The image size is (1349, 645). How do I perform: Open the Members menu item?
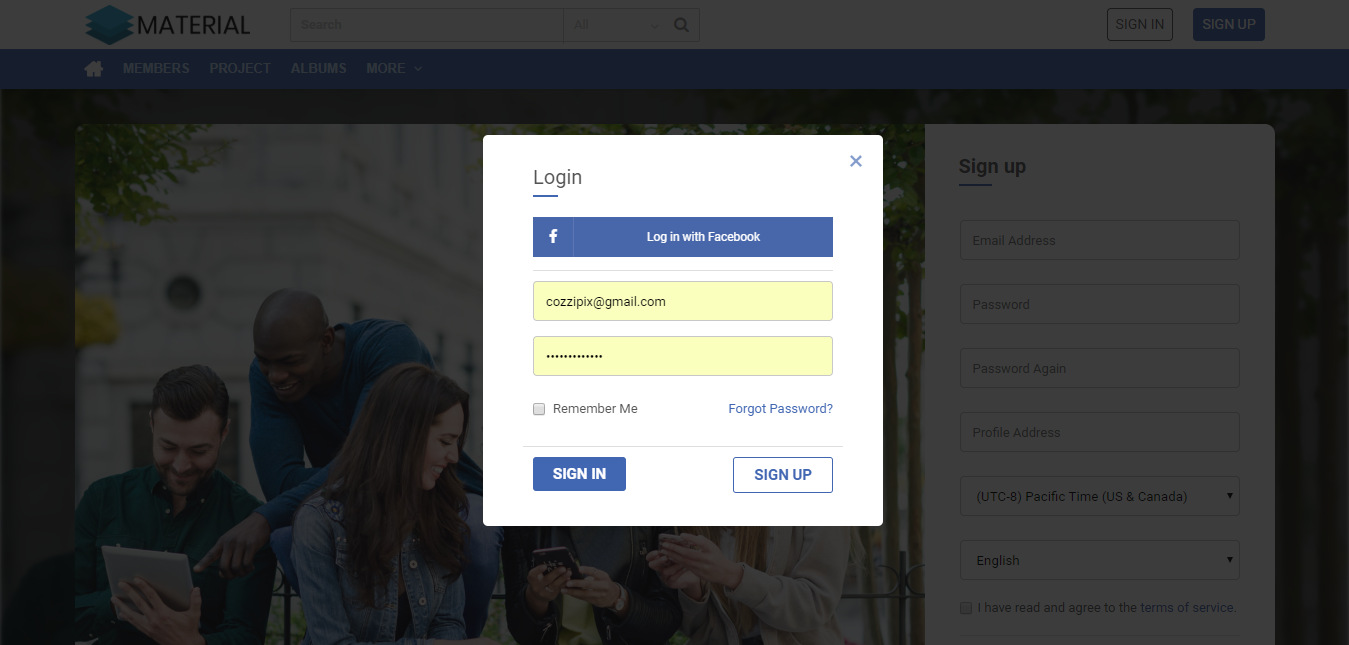[x=156, y=68]
